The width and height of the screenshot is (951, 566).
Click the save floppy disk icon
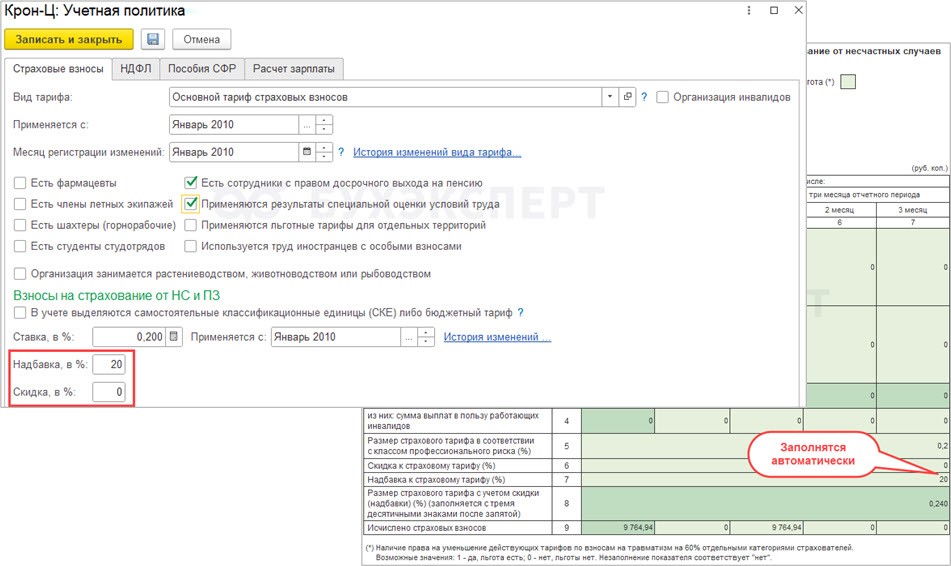point(153,39)
